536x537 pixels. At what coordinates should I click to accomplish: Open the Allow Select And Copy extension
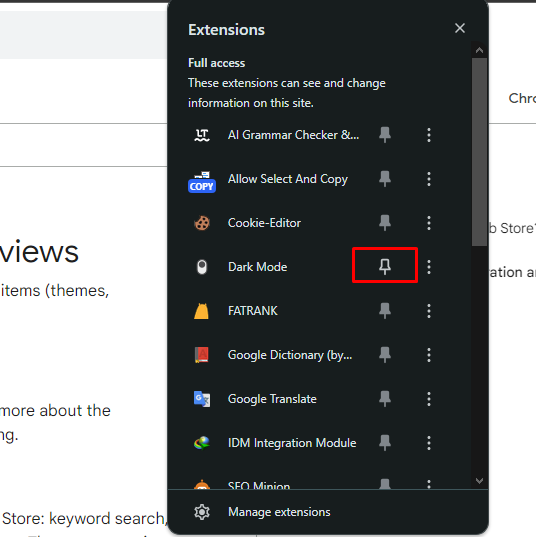[x=202, y=182]
